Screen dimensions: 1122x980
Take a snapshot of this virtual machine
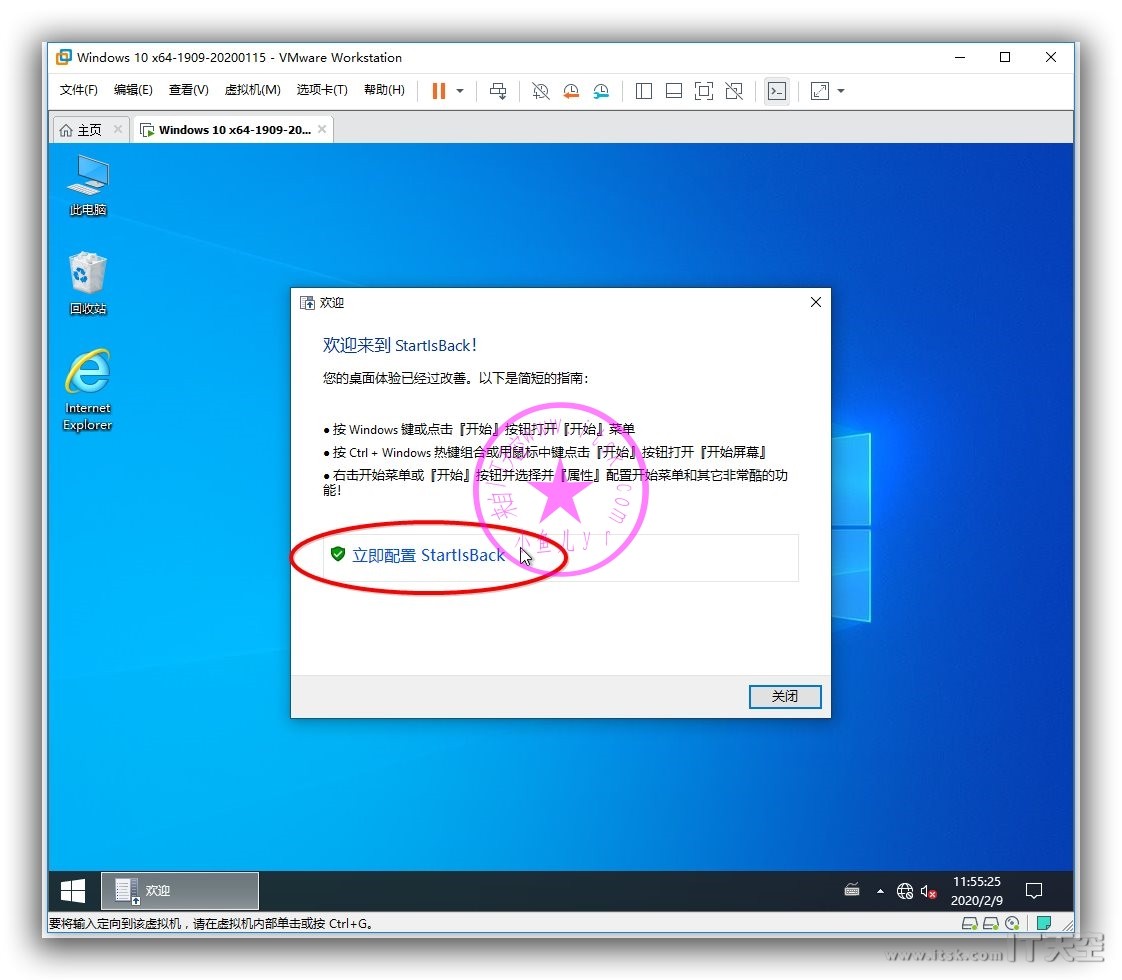[541, 91]
